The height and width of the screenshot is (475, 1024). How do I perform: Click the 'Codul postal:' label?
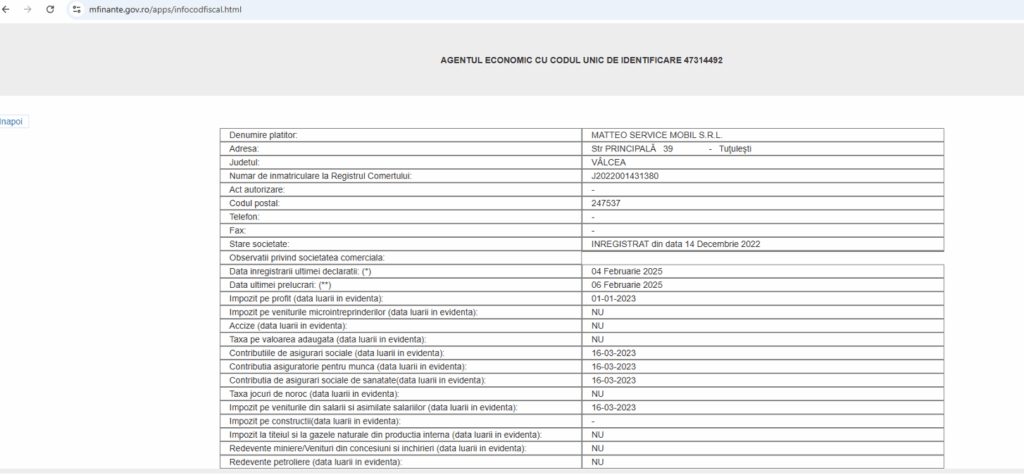[254, 204]
